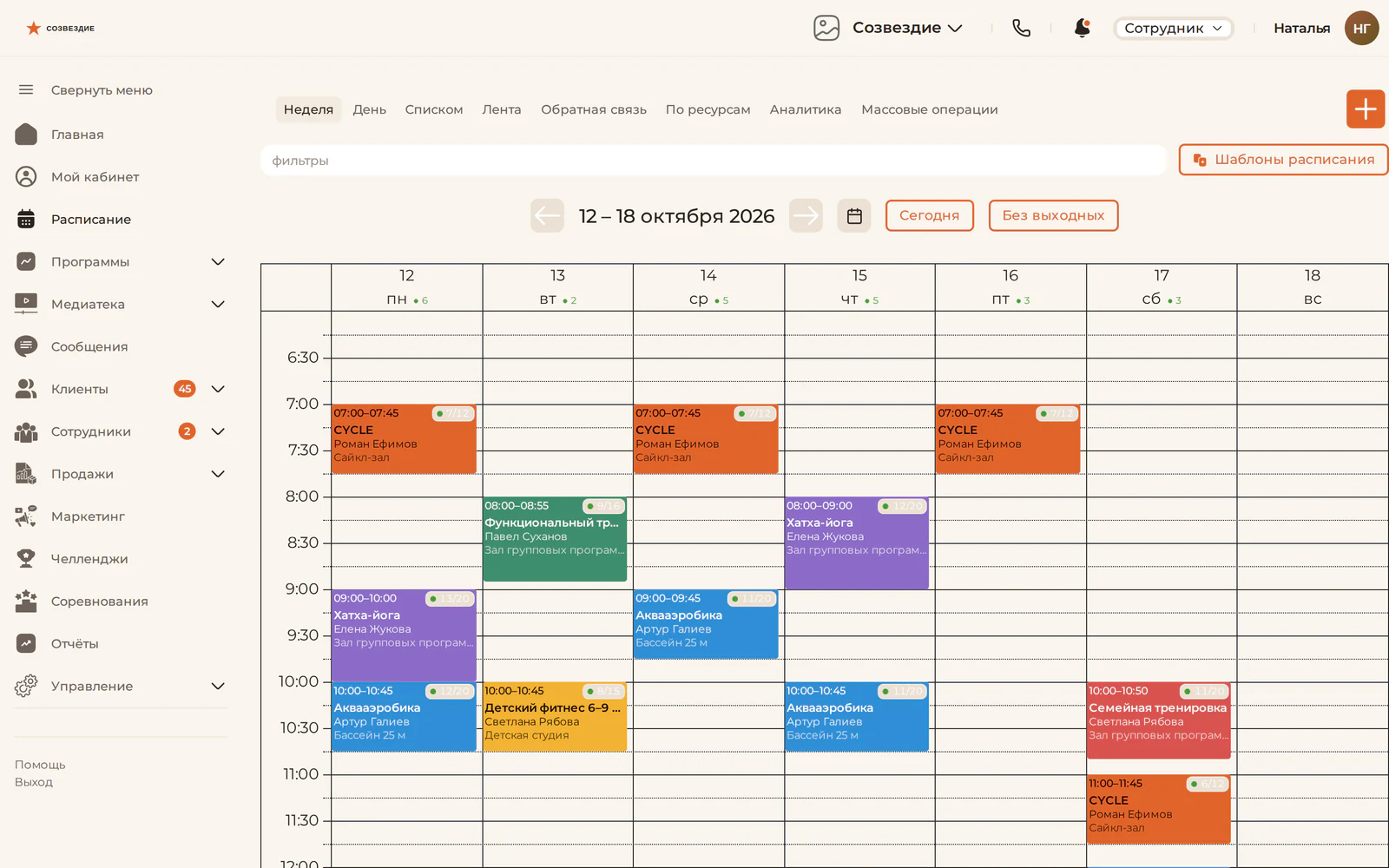Screen dimensions: 1389x868
Task: Open Tuesday Детский фитнес class card
Action: coord(555,716)
